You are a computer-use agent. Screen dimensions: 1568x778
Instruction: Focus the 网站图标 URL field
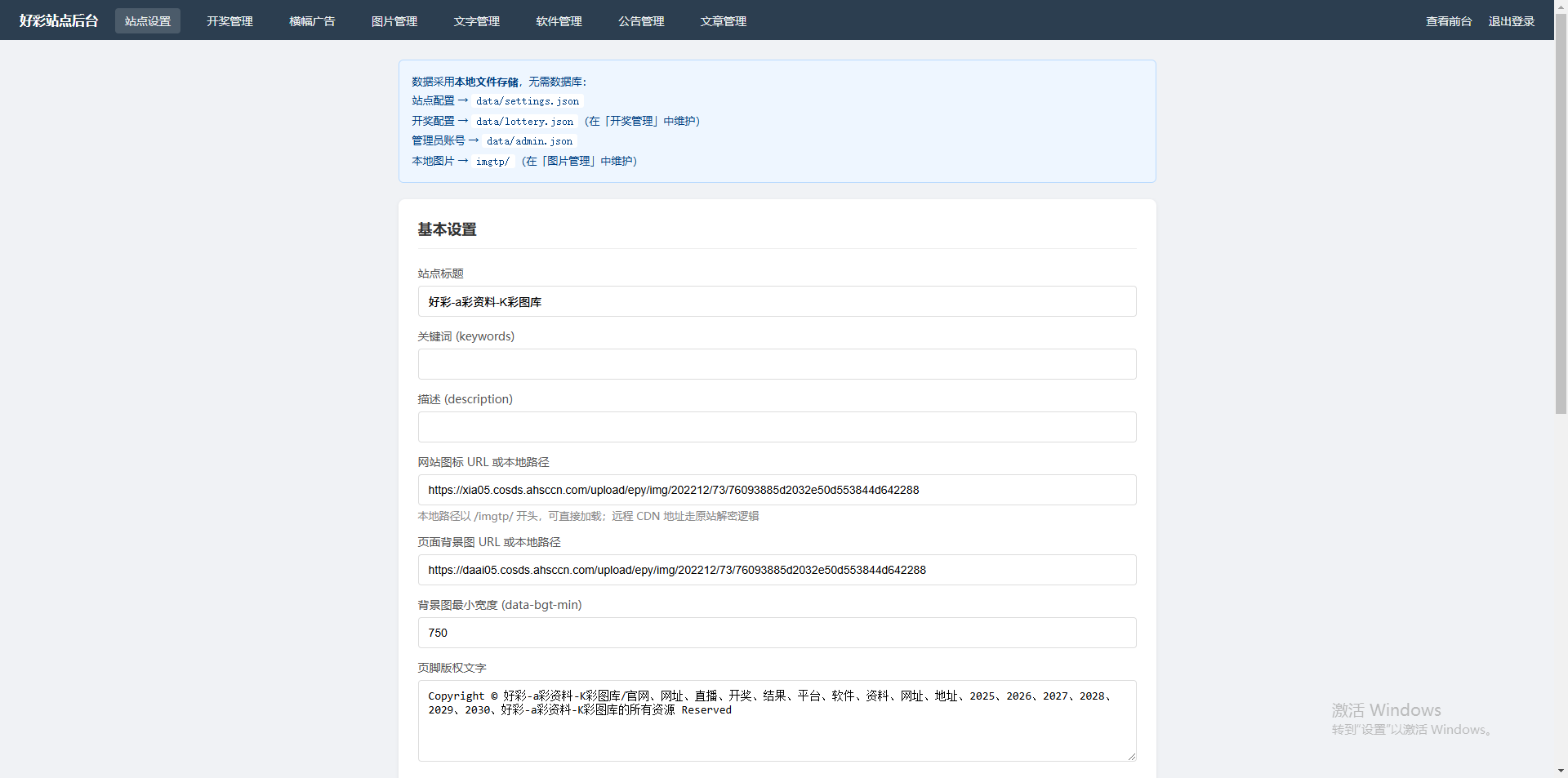[777, 490]
